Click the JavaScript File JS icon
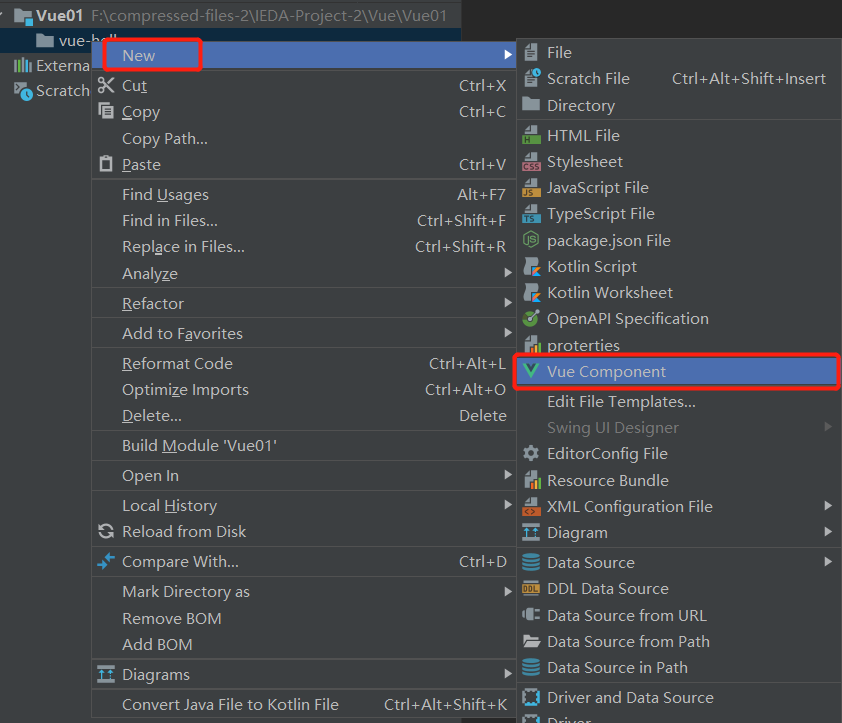 [x=532, y=187]
